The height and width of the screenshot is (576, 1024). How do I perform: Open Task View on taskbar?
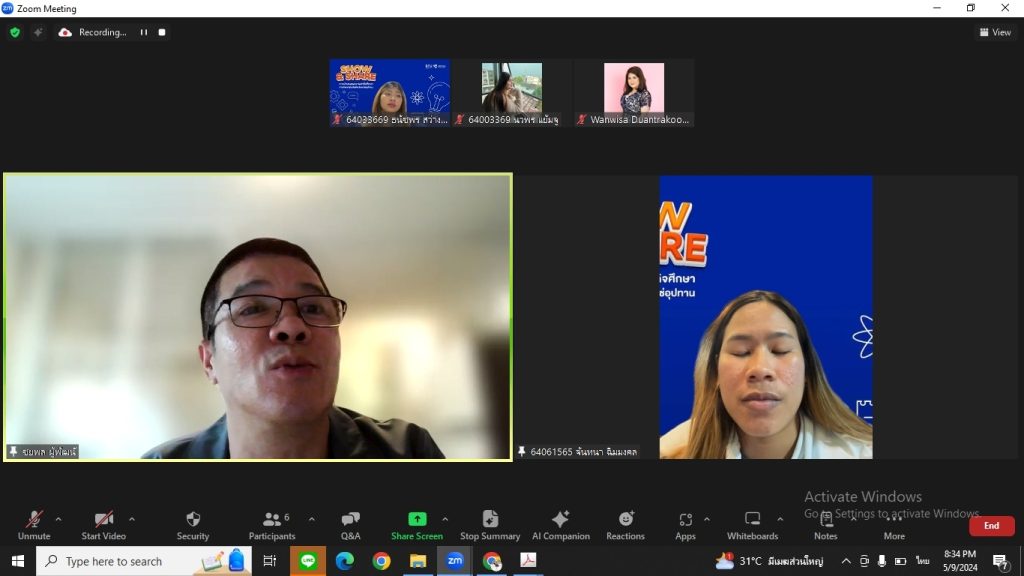pos(270,561)
